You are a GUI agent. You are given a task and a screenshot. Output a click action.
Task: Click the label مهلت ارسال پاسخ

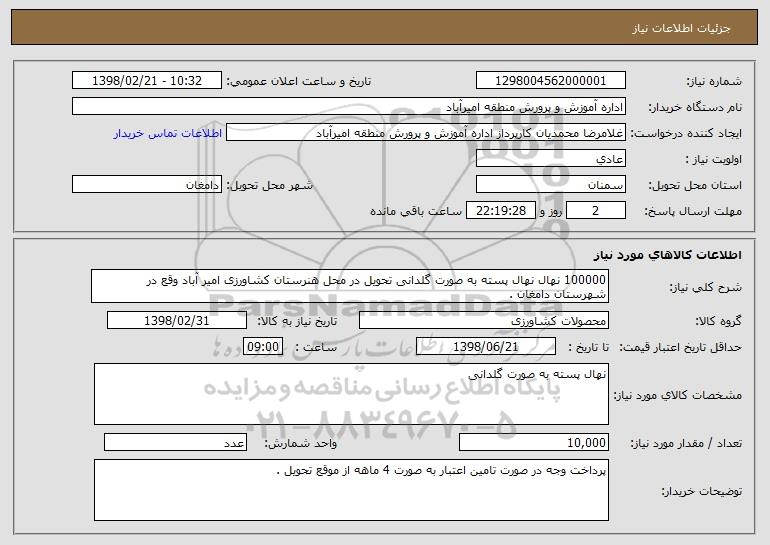pyautogui.click(x=693, y=211)
